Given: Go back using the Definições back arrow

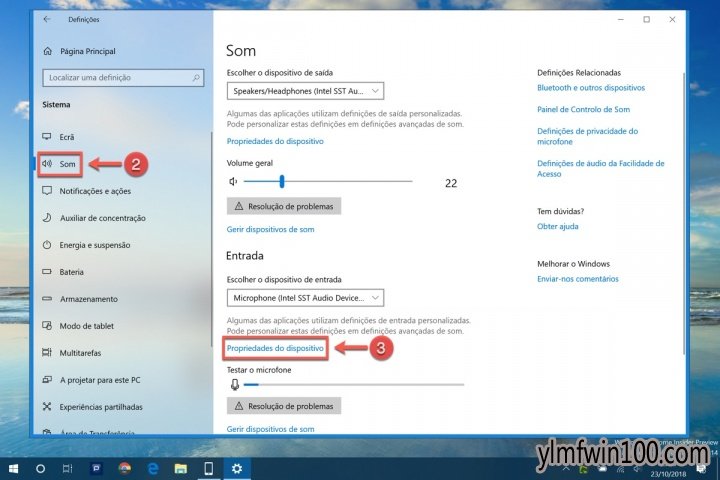Looking at the screenshot, I should click(47, 19).
